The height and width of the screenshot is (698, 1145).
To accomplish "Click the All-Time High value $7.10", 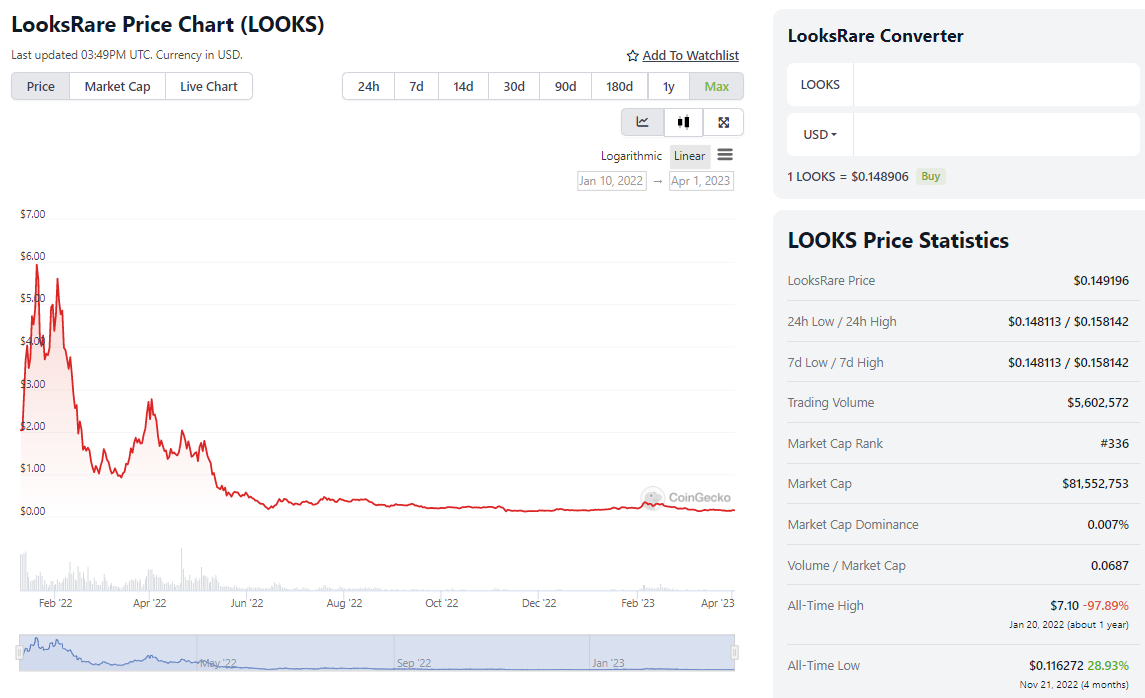I will pyautogui.click(x=1064, y=605).
